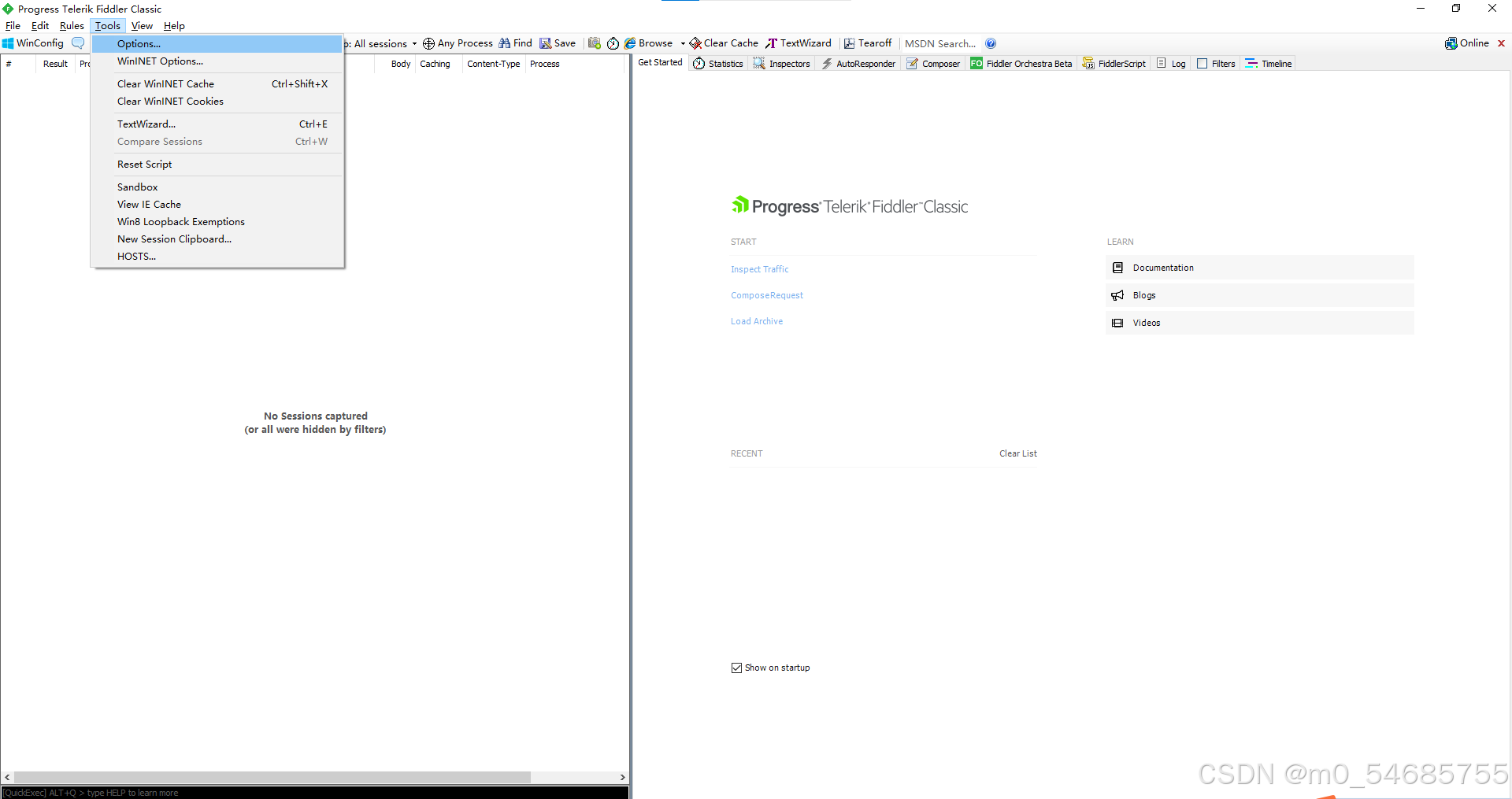Click Clear List in Recent
The width and height of the screenshot is (1512, 799).
point(1018,453)
